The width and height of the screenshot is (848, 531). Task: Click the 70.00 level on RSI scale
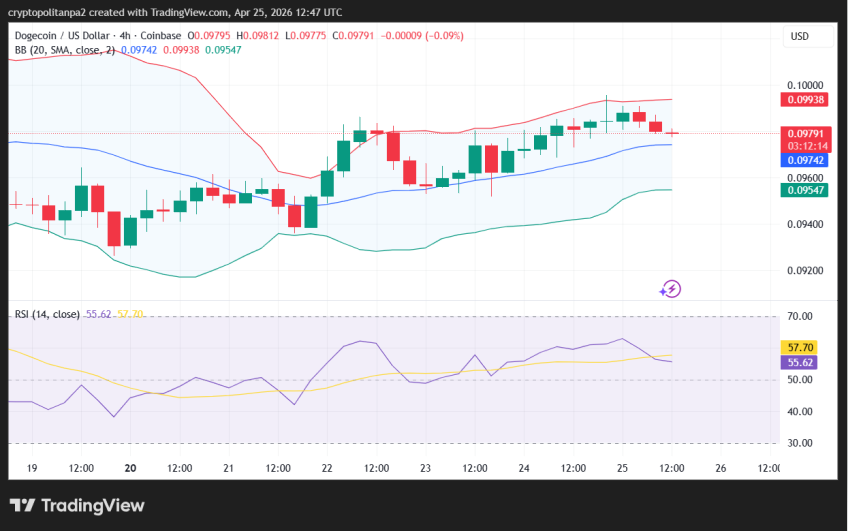(x=800, y=317)
